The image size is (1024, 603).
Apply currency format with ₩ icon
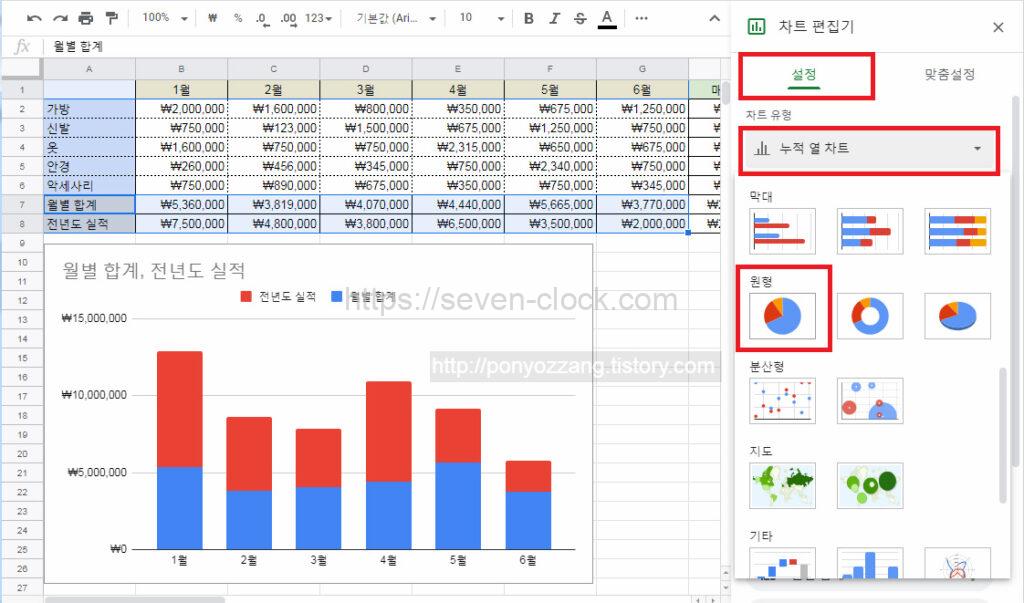(x=213, y=18)
